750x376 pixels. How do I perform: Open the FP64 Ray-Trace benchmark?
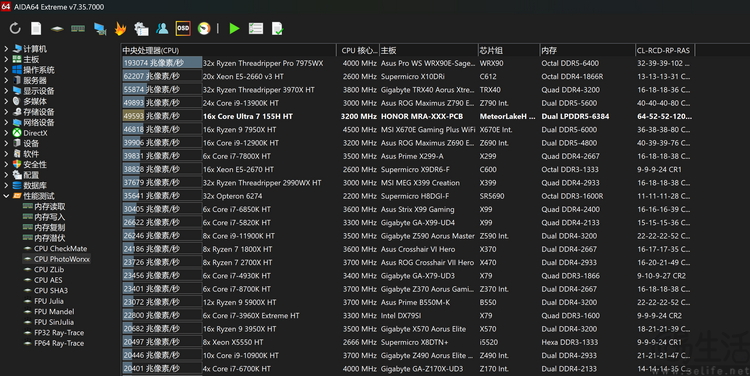pyautogui.click(x=54, y=343)
